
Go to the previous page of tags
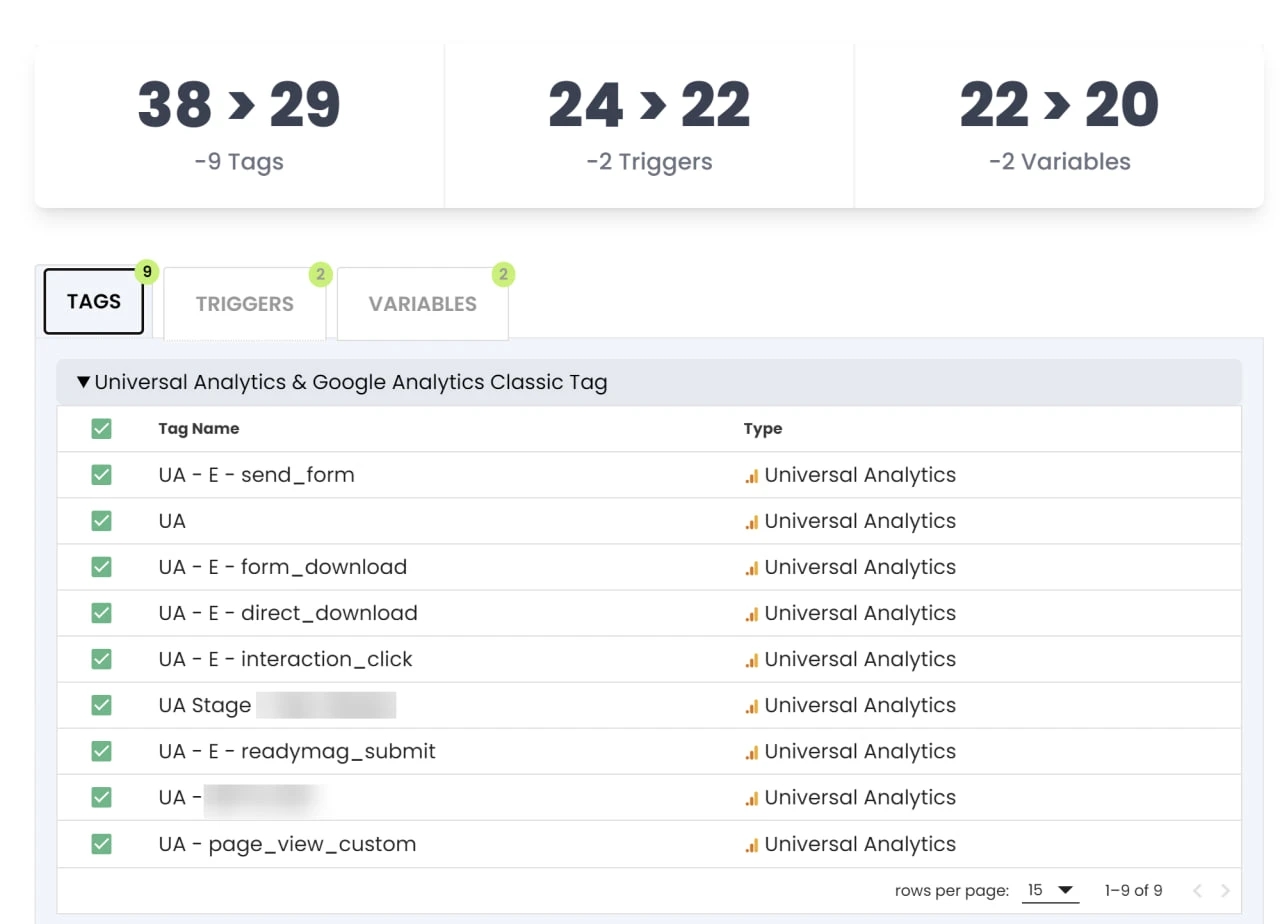tap(1197, 890)
